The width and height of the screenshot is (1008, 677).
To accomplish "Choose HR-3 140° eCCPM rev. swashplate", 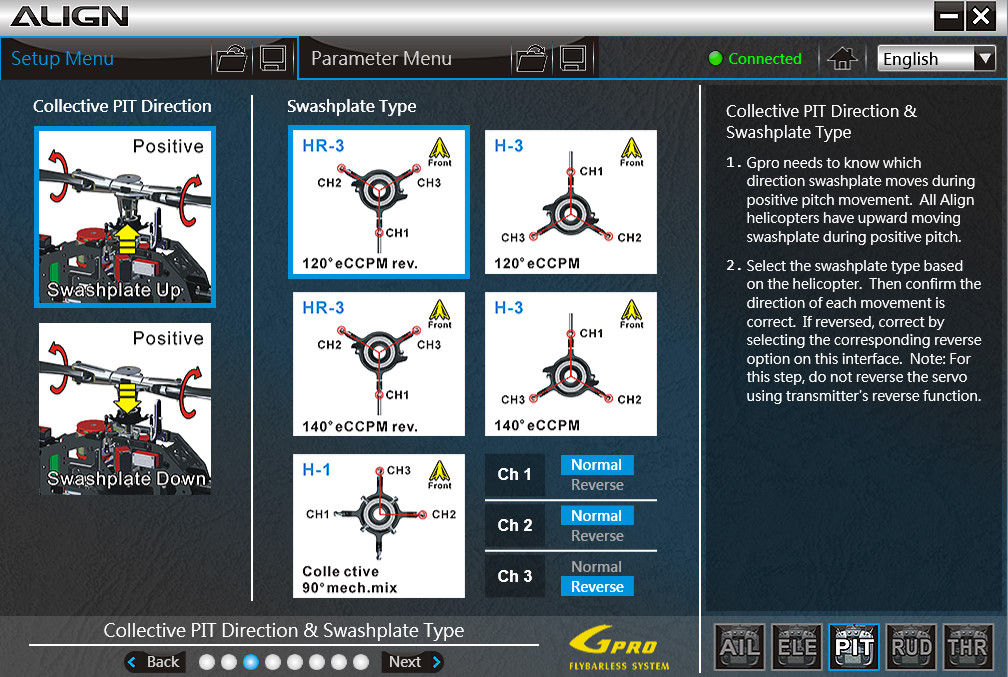I will tap(379, 364).
